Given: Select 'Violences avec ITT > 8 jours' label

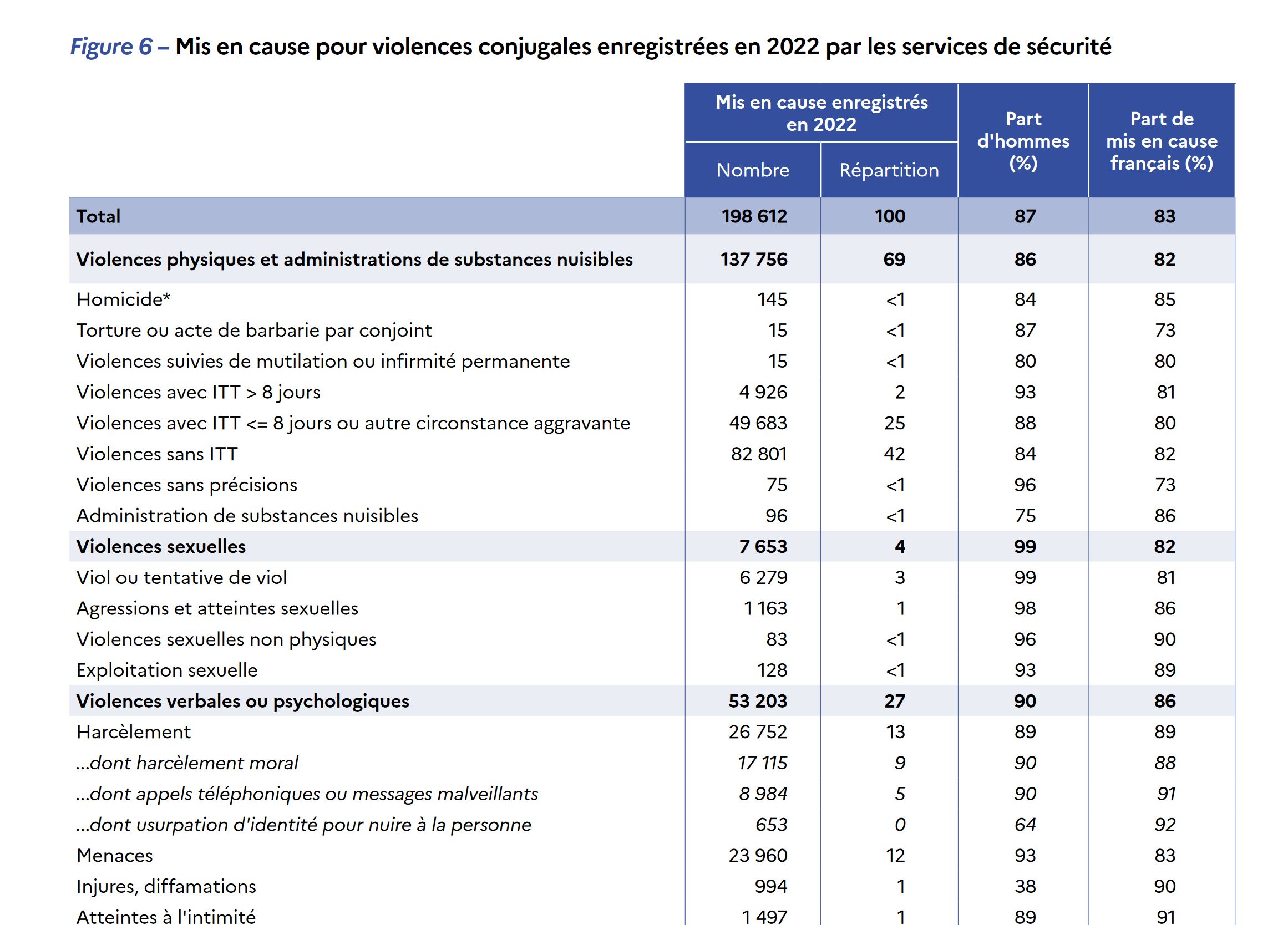Looking at the screenshot, I should (x=198, y=393).
